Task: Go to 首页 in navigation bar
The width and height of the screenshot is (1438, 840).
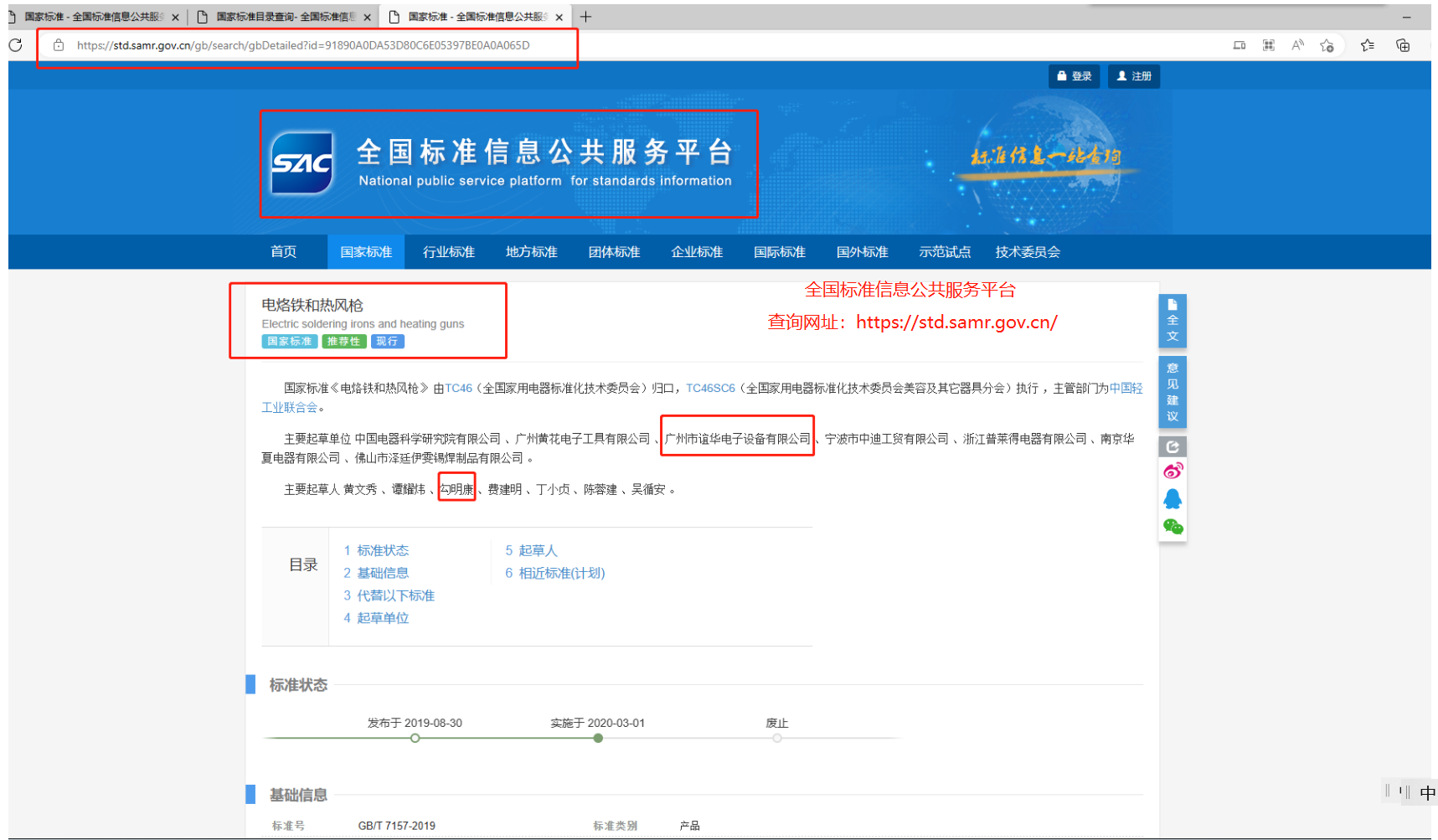Action: (x=283, y=252)
